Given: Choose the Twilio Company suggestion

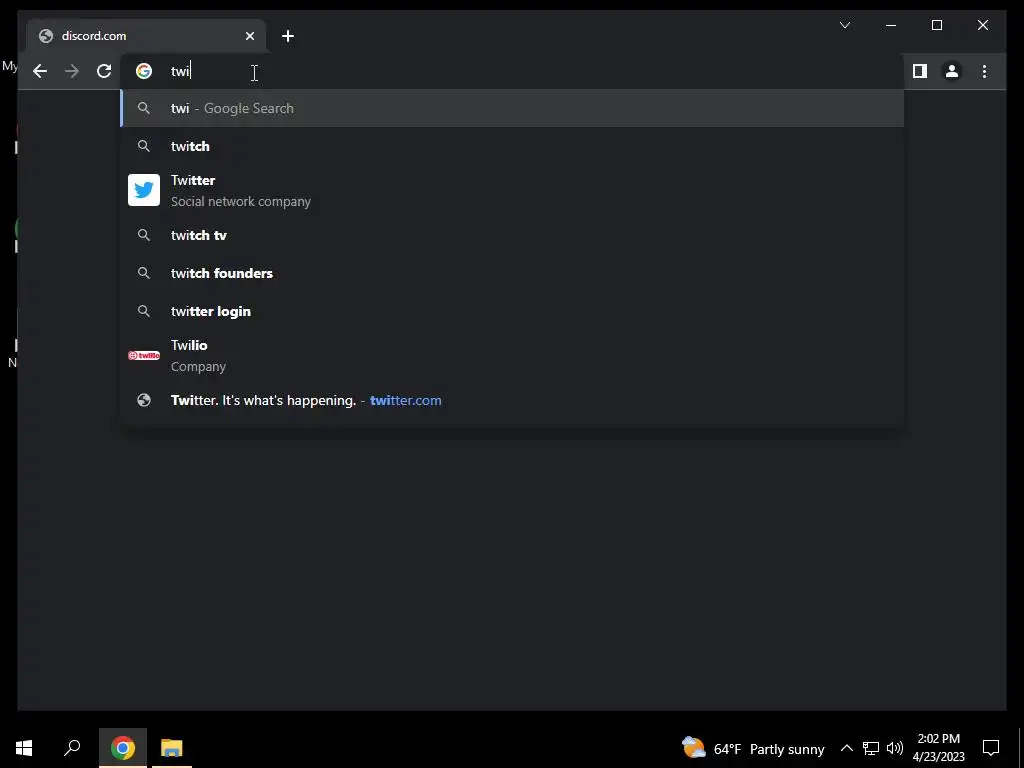Looking at the screenshot, I should click(512, 355).
